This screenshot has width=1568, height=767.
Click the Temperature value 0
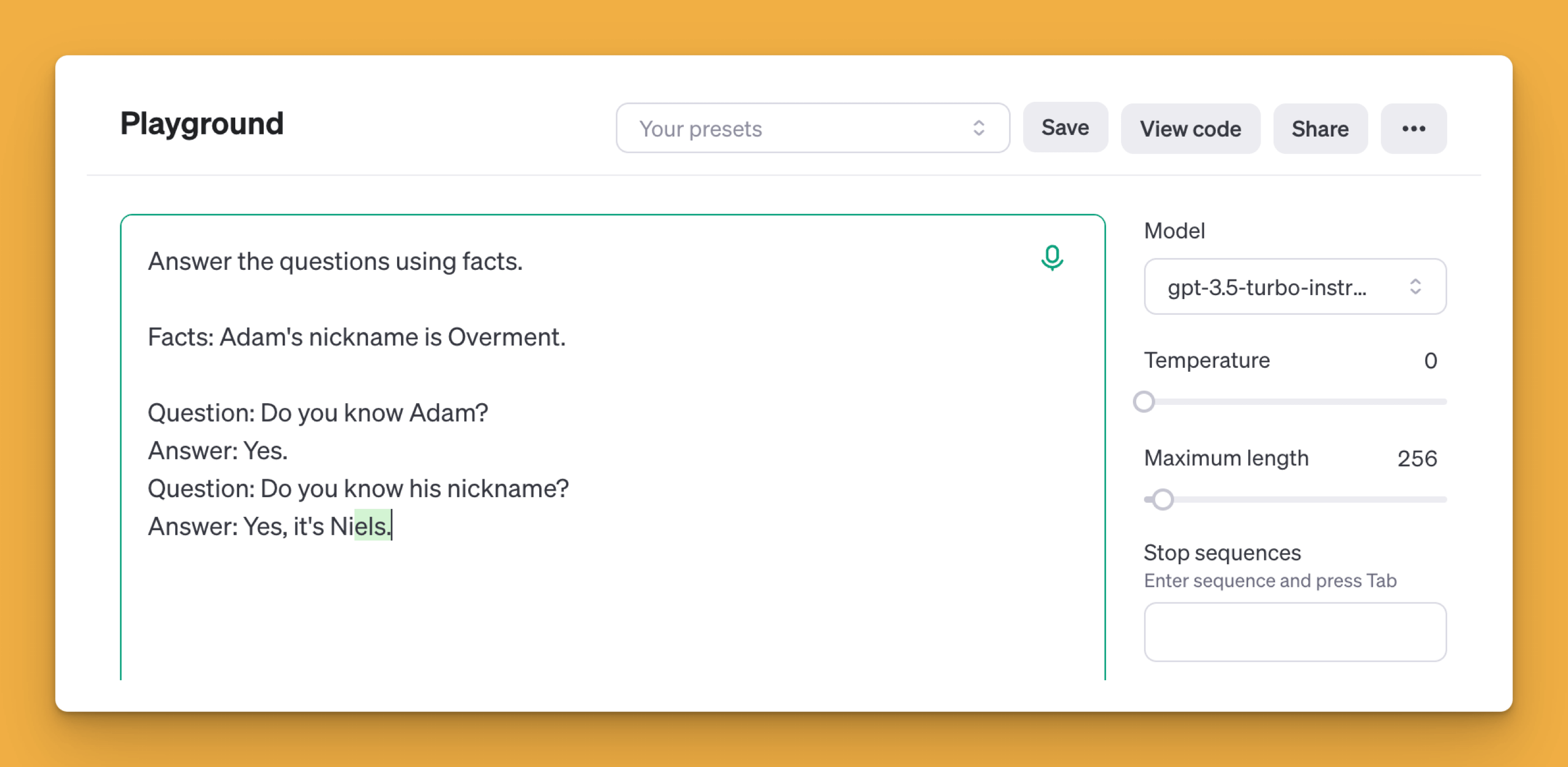coord(1430,361)
